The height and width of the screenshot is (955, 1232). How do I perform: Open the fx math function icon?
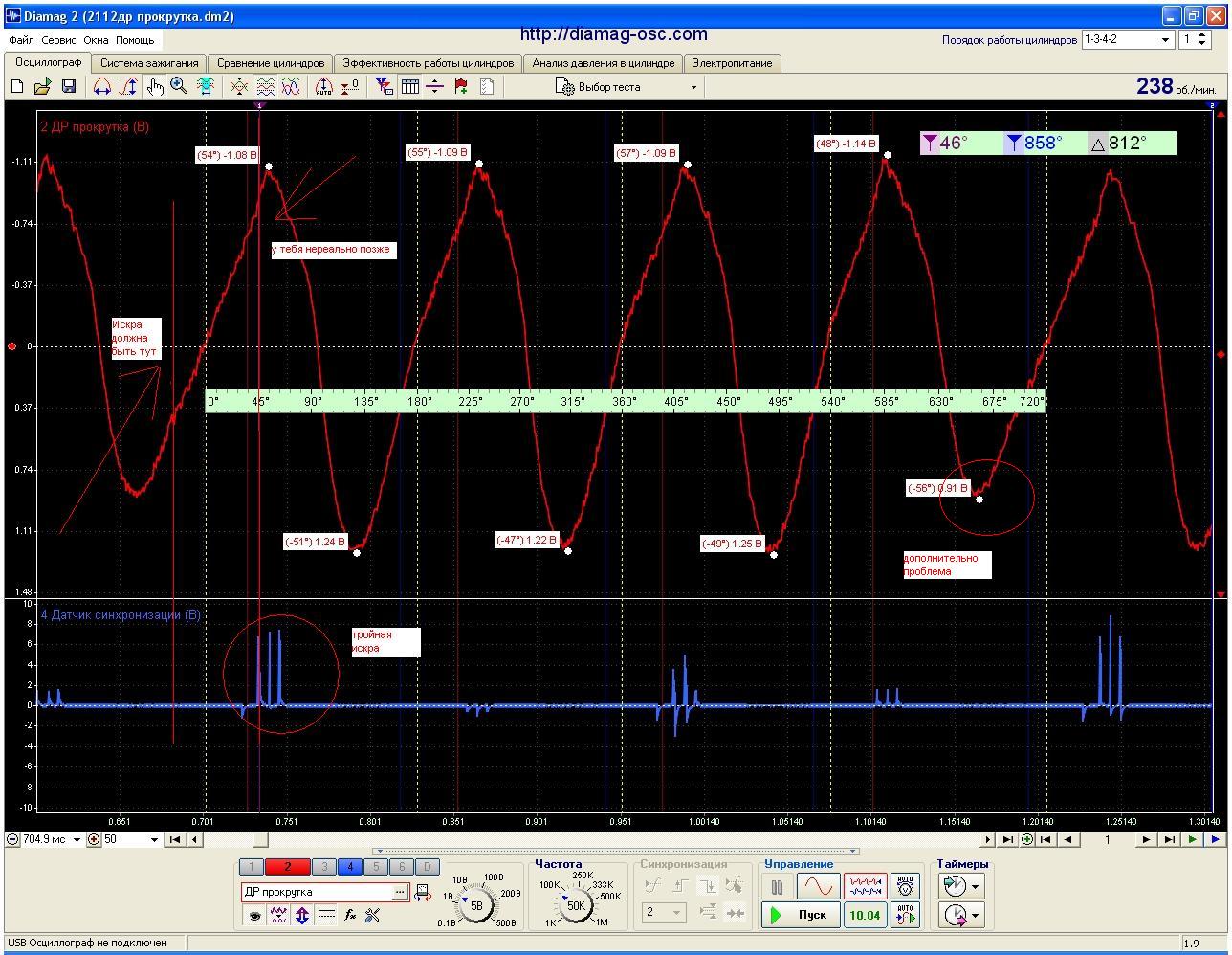[350, 916]
